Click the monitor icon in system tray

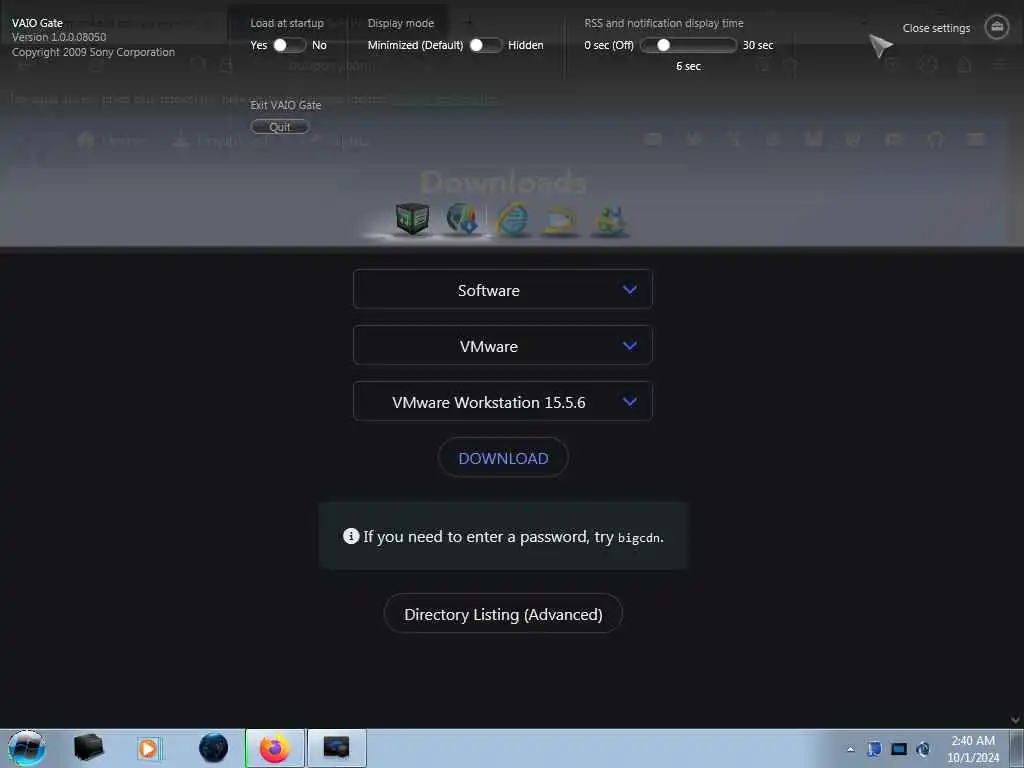tap(899, 749)
